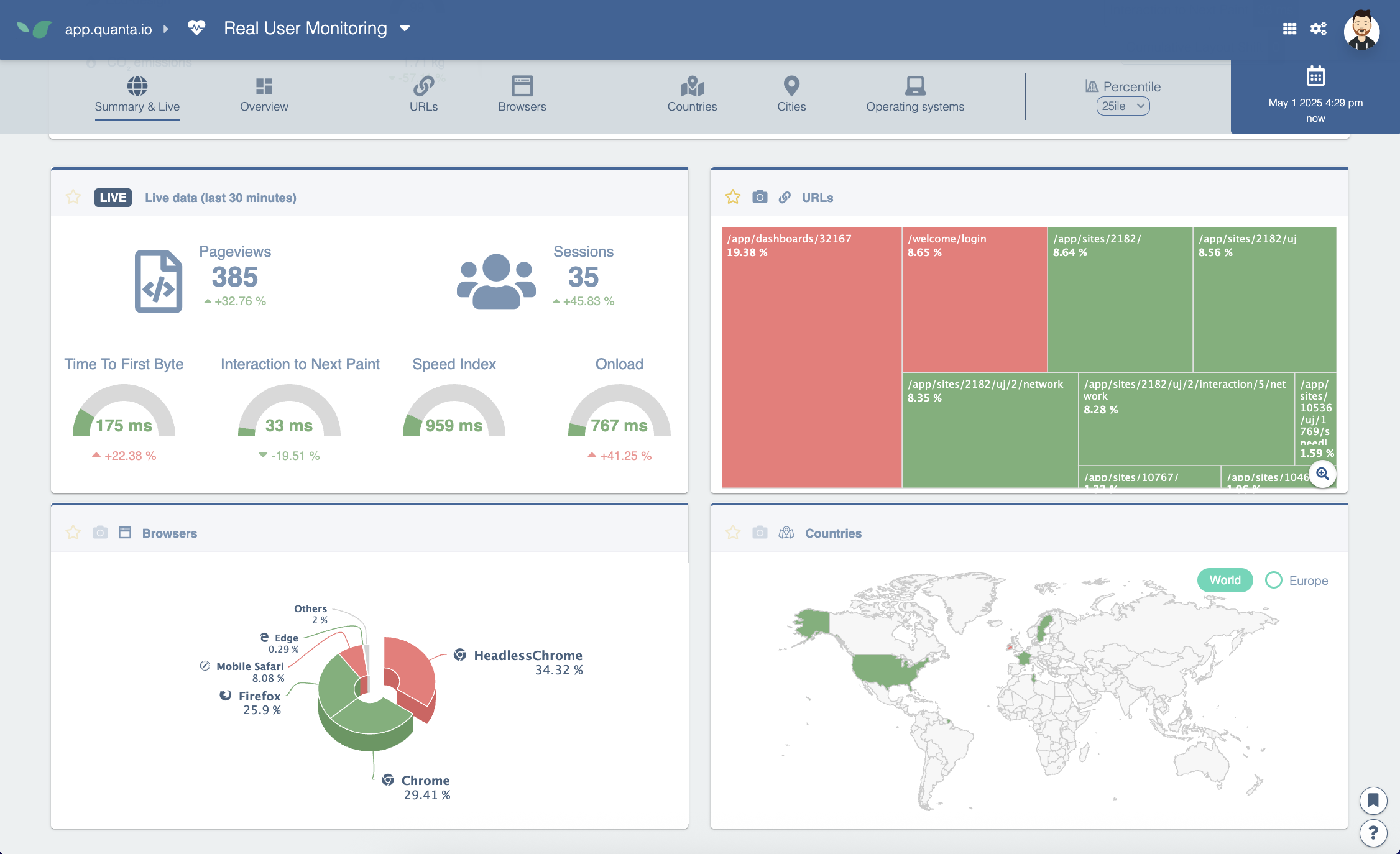Viewport: 1400px width, 854px height.
Task: Favorite the URLs panel with star
Action: 733,197
